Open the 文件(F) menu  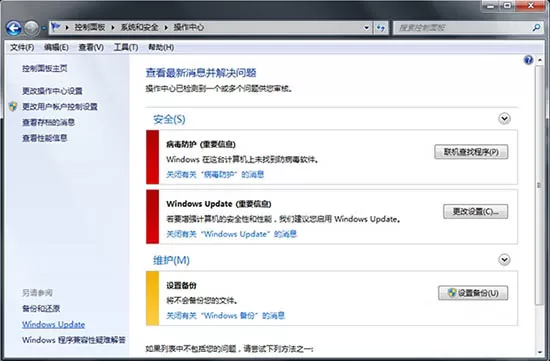[22, 47]
